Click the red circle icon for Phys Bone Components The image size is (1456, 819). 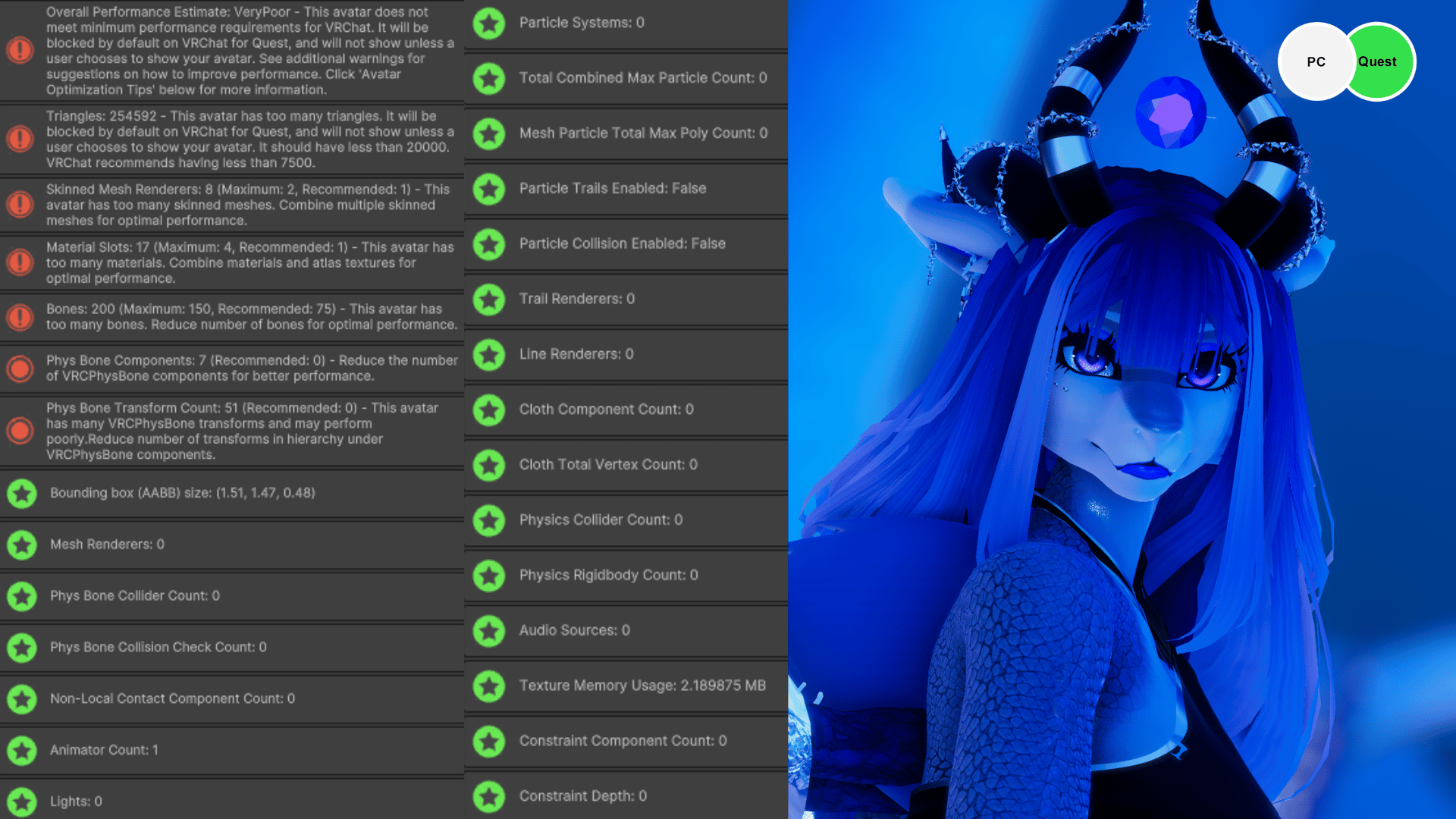pos(20,369)
